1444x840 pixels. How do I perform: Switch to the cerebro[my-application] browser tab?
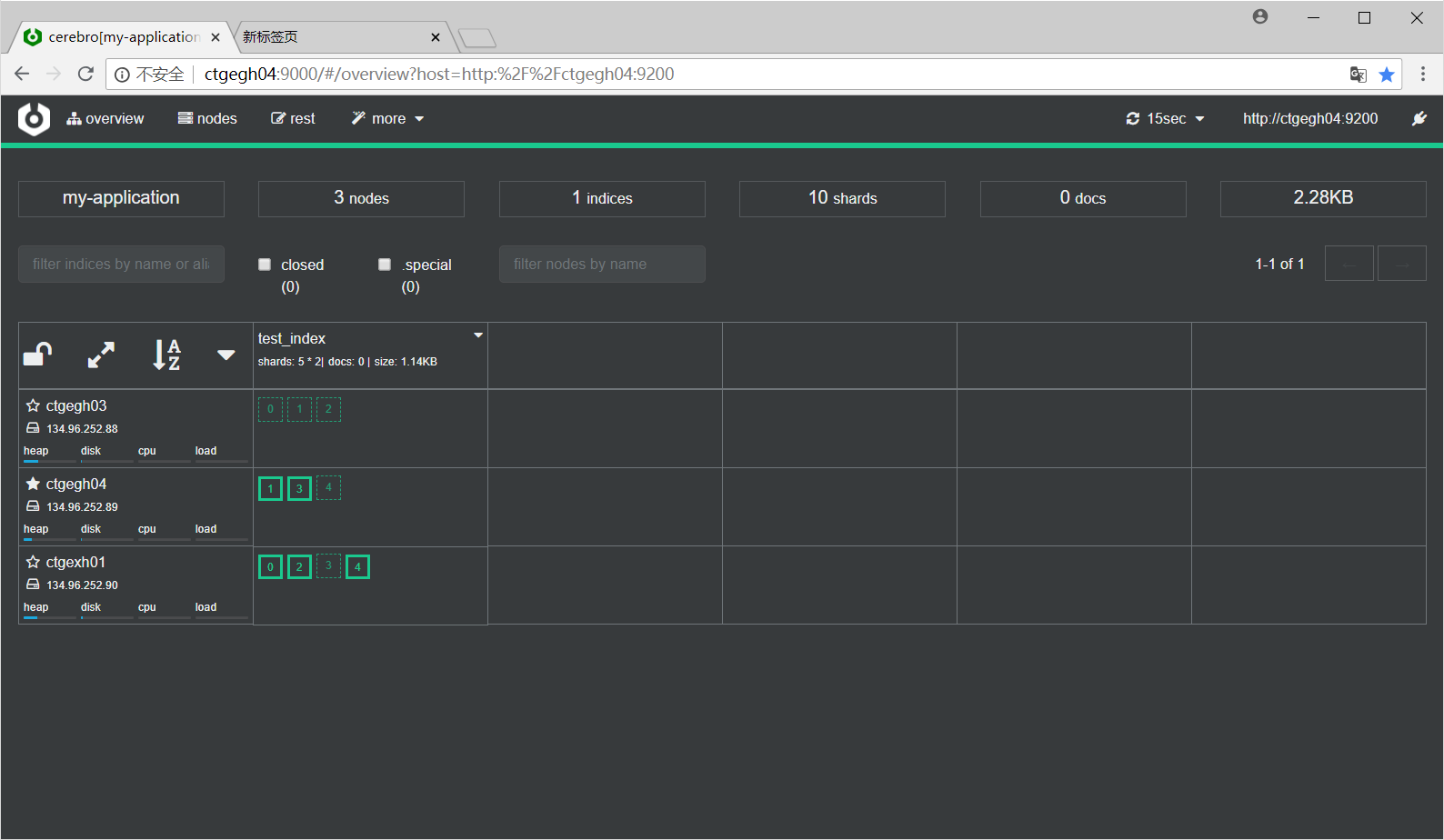[x=122, y=37]
